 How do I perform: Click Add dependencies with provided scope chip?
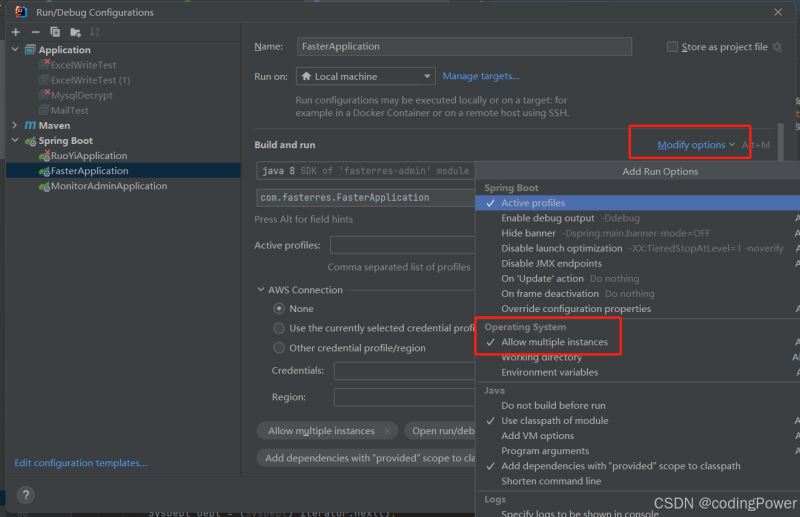click(366, 458)
